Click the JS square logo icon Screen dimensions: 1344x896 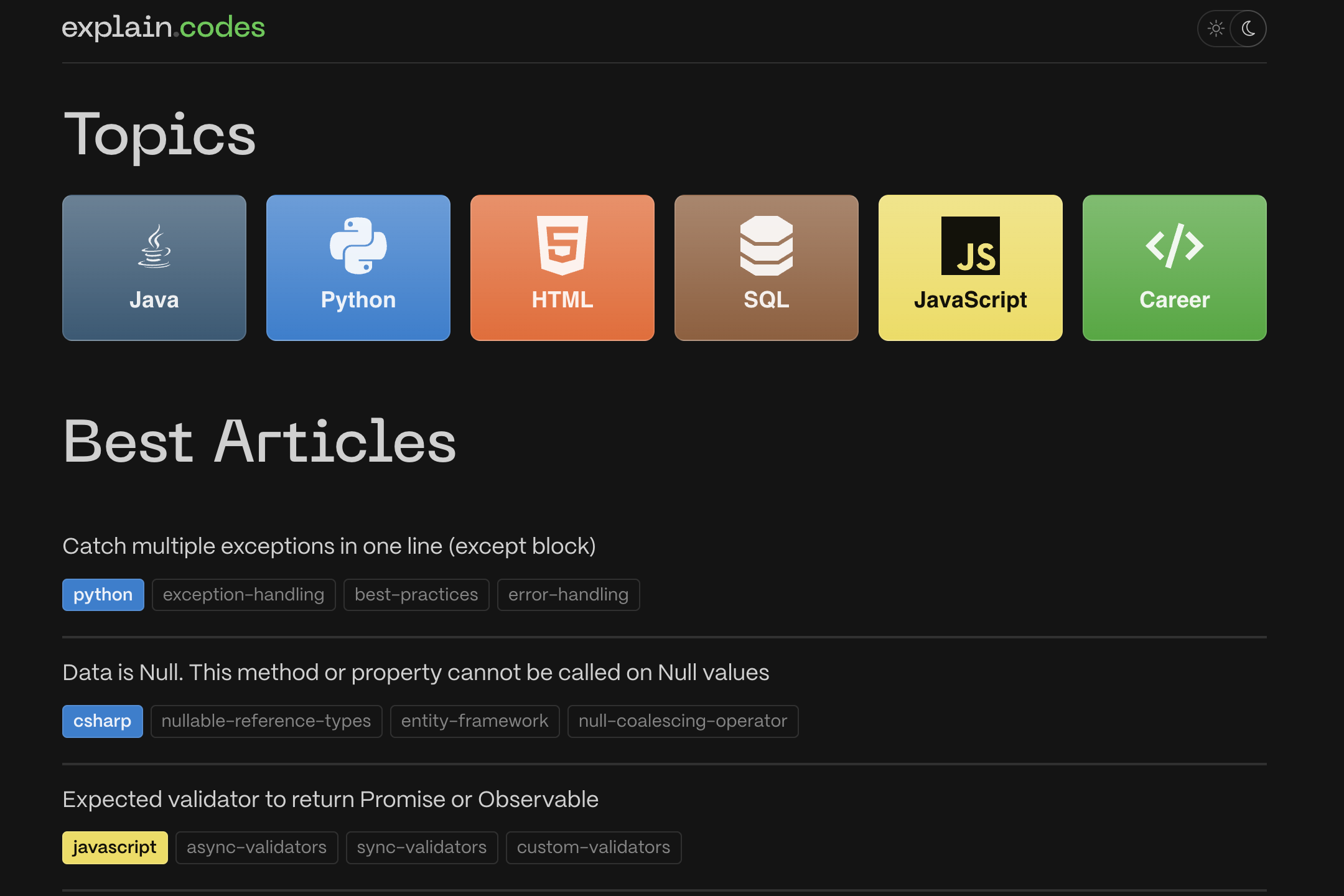click(x=971, y=246)
